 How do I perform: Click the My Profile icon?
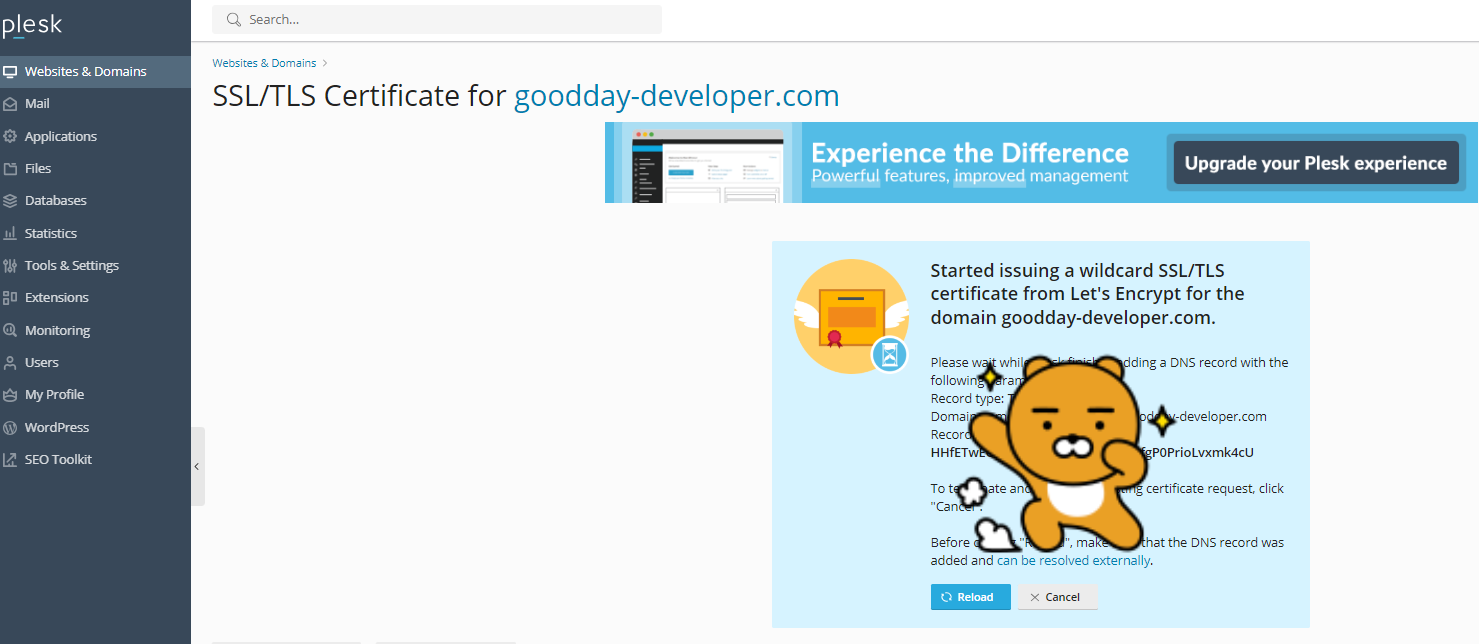pyautogui.click(x=10, y=395)
